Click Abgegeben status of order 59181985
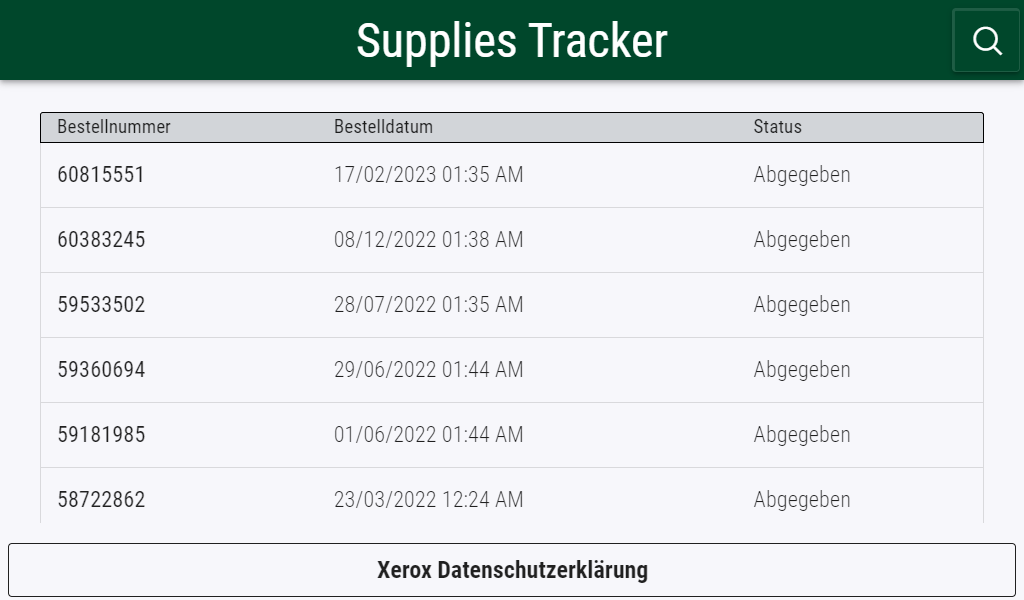The width and height of the screenshot is (1024, 600). 802,435
